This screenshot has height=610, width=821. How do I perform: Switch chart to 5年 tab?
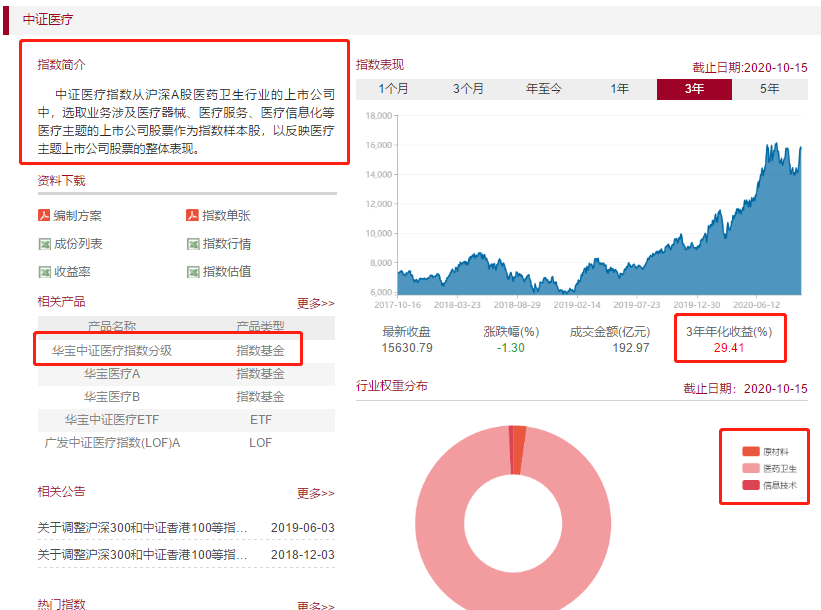pyautogui.click(x=770, y=89)
